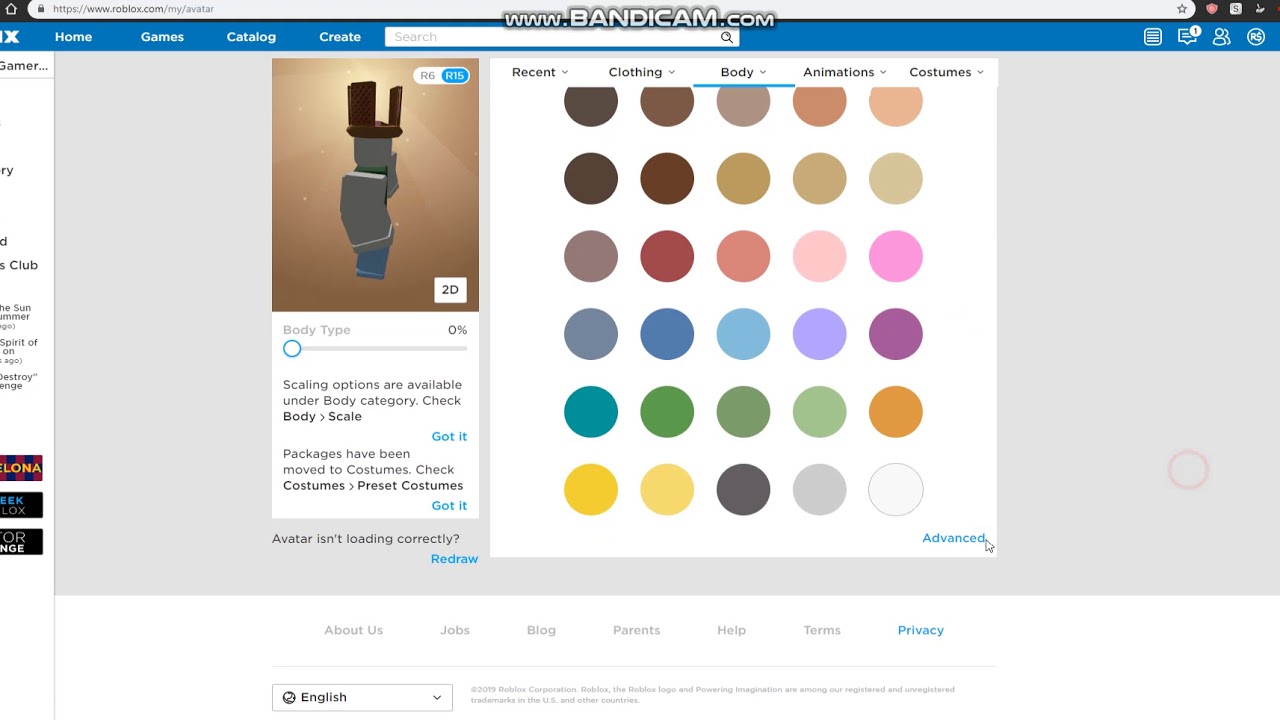The image size is (1280, 720).
Task: Select the teal skin color
Action: point(591,412)
